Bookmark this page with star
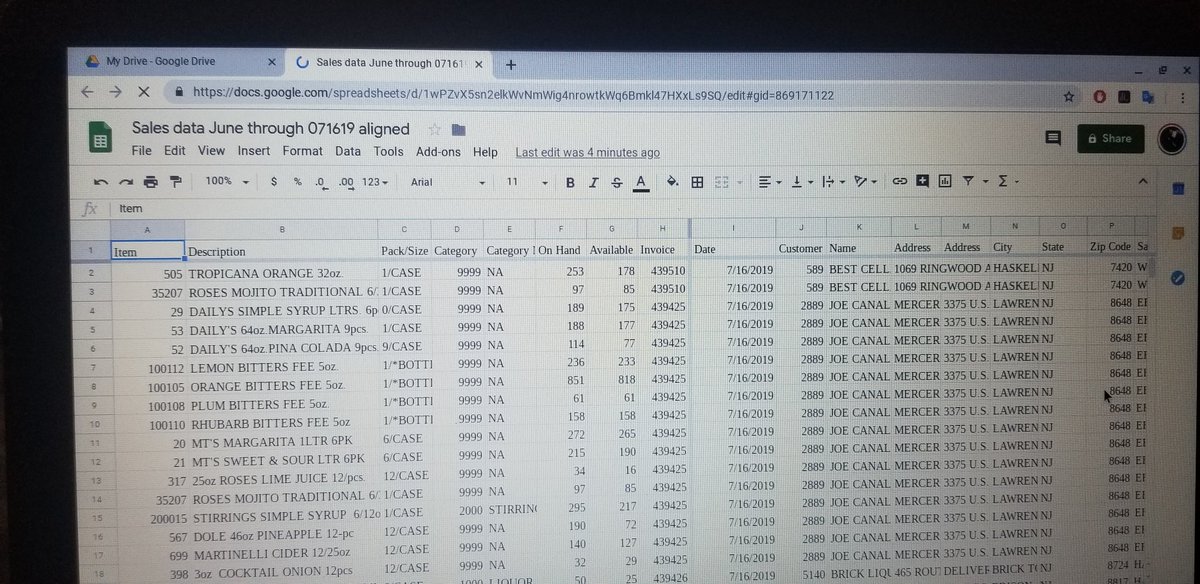Image resolution: width=1200 pixels, height=584 pixels. click(x=1069, y=97)
